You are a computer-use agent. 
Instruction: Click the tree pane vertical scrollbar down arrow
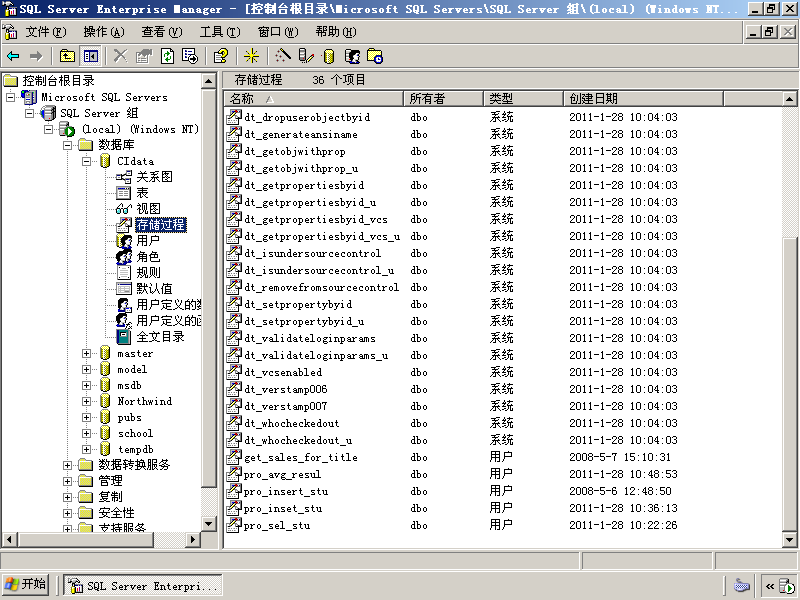(209, 523)
